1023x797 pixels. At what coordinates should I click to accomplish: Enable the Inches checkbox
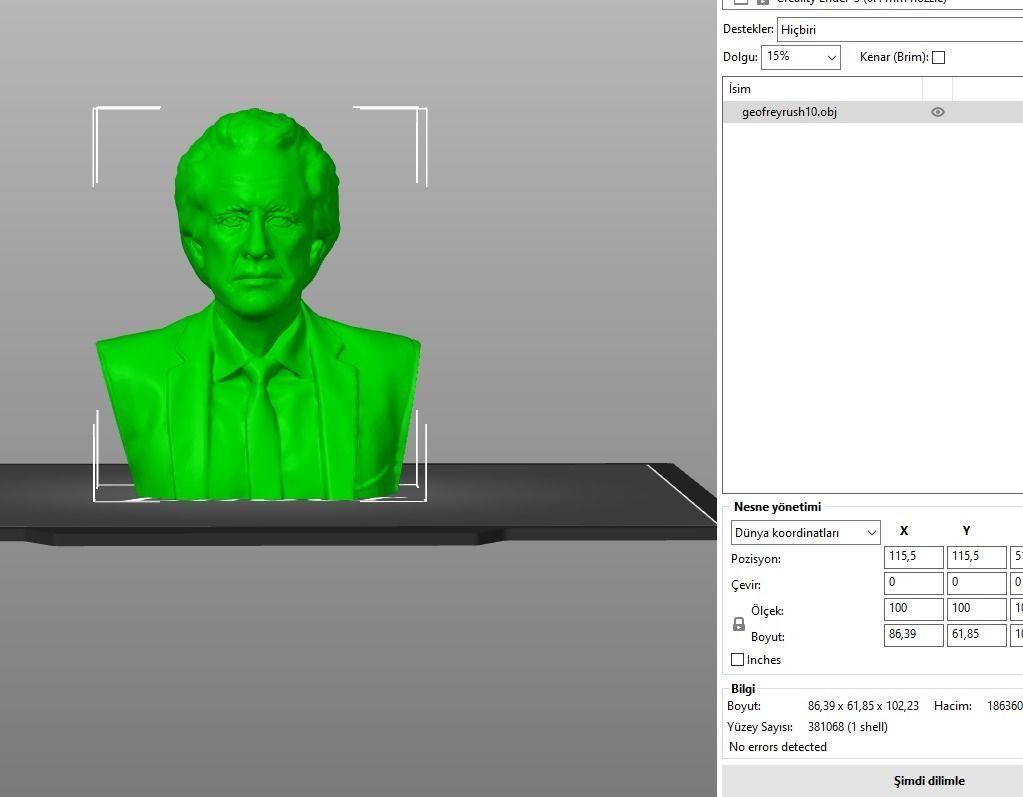tap(737, 659)
